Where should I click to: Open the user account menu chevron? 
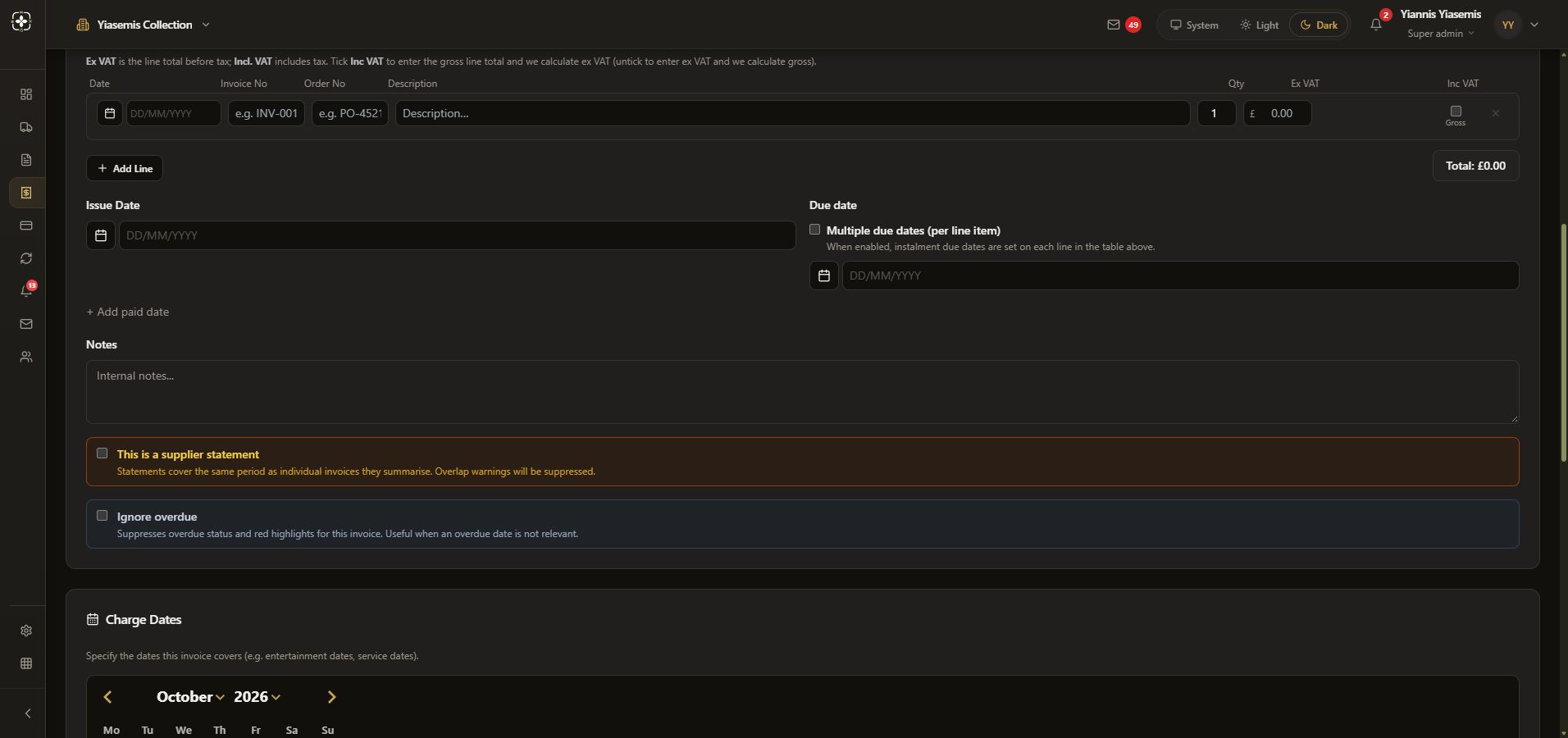[1534, 25]
